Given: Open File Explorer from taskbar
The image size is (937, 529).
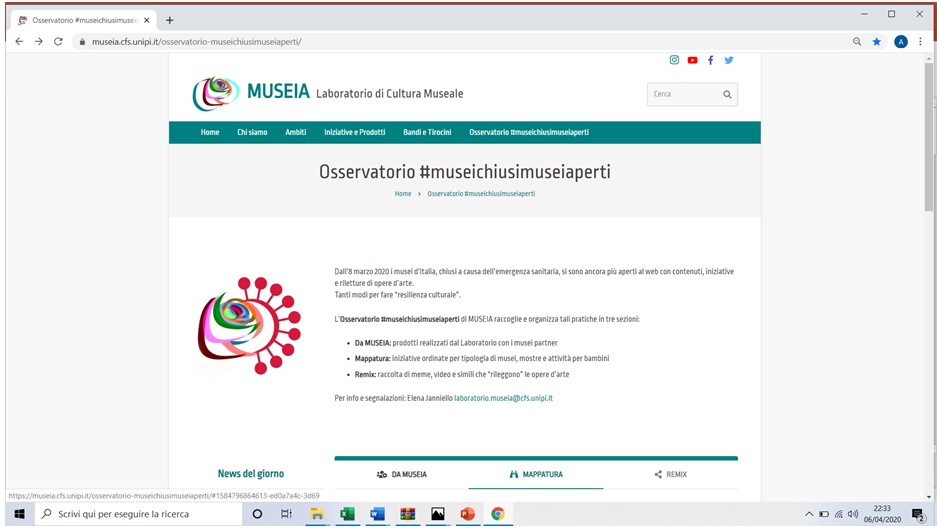Looking at the screenshot, I should coord(317,513).
